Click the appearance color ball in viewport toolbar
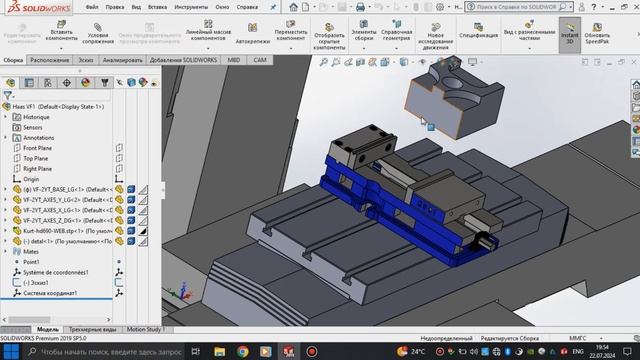Screen dimensions: 640x360 click(440, 62)
